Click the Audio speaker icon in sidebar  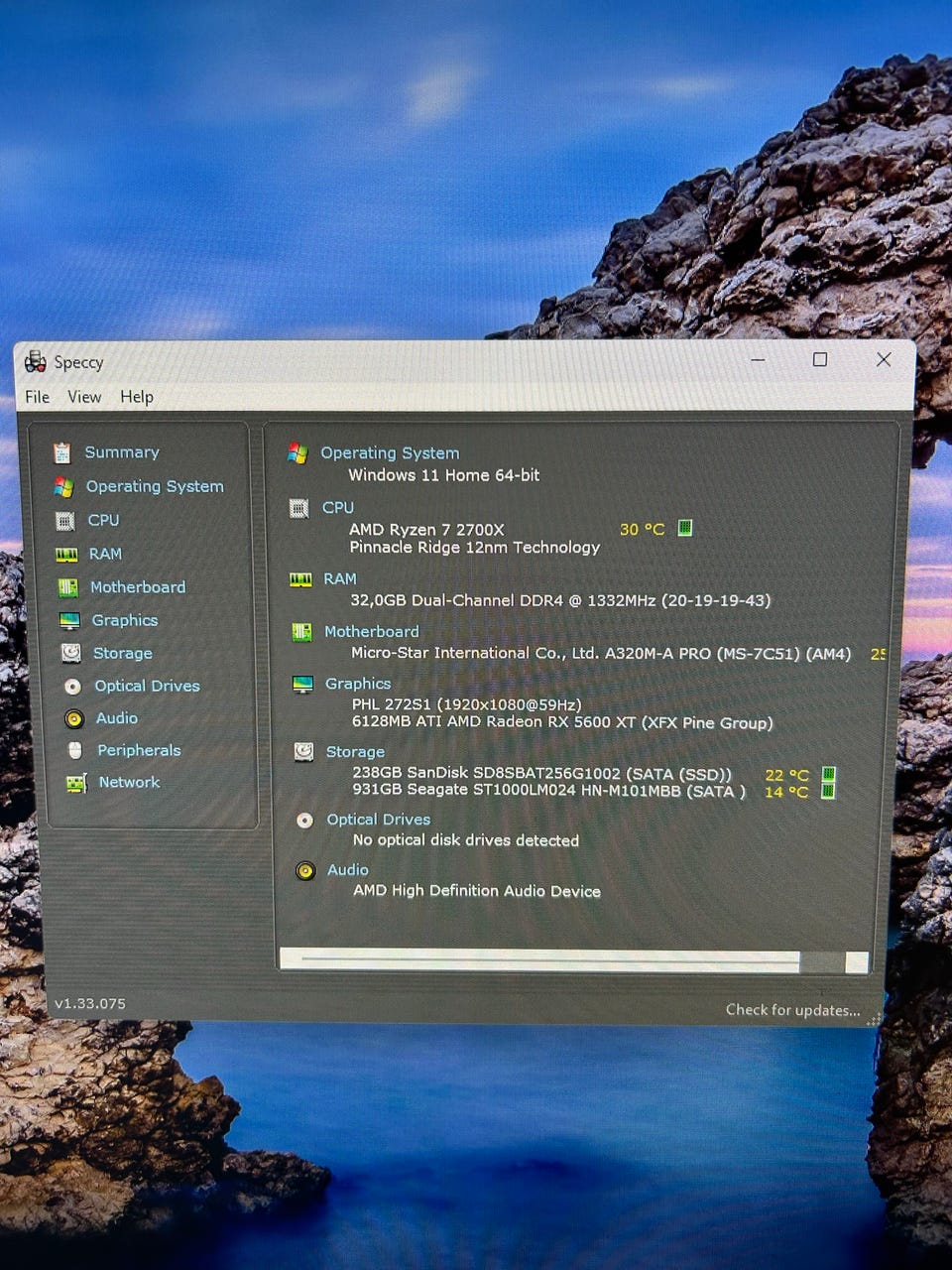pyautogui.click(x=73, y=718)
